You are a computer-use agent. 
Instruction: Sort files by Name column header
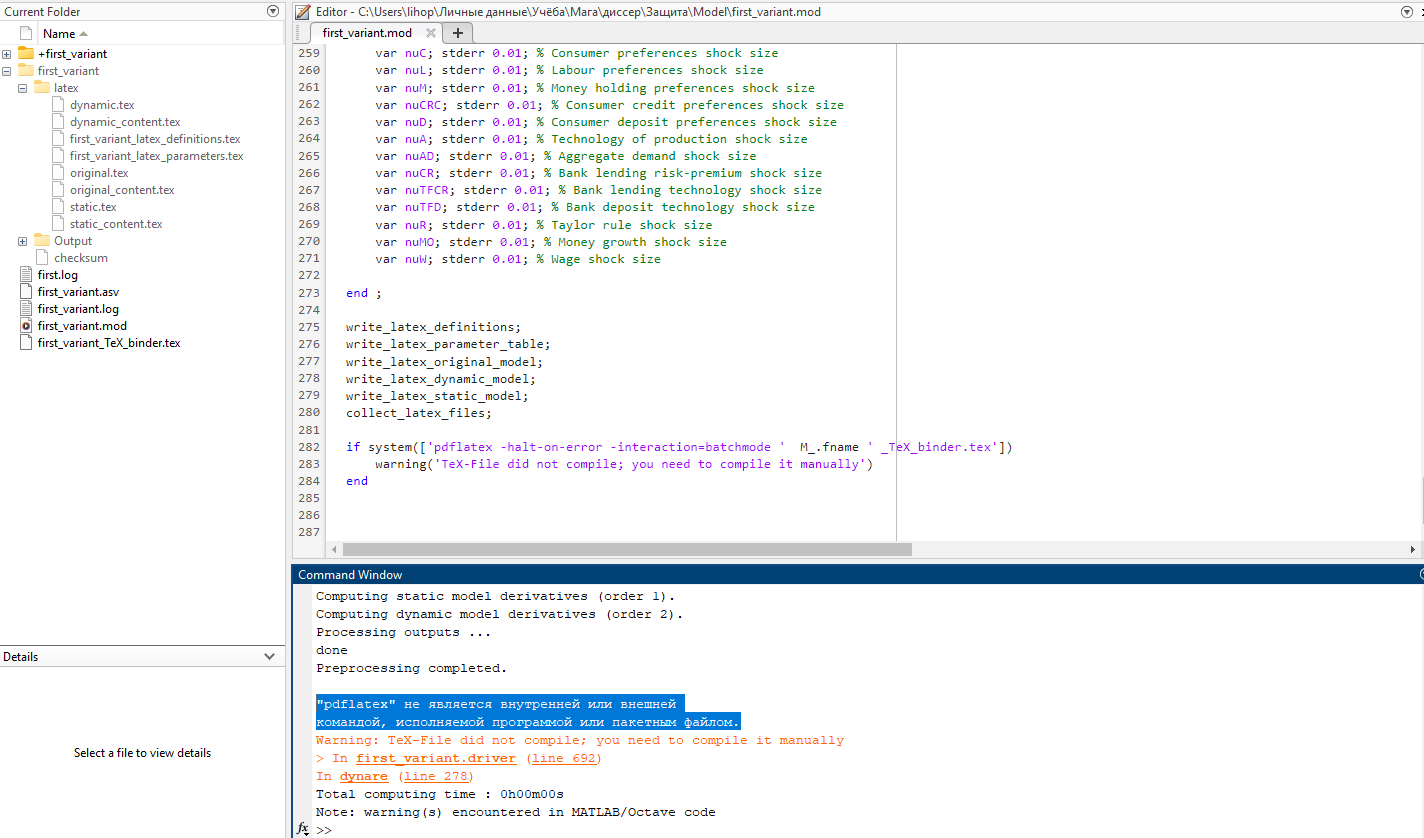[60, 33]
